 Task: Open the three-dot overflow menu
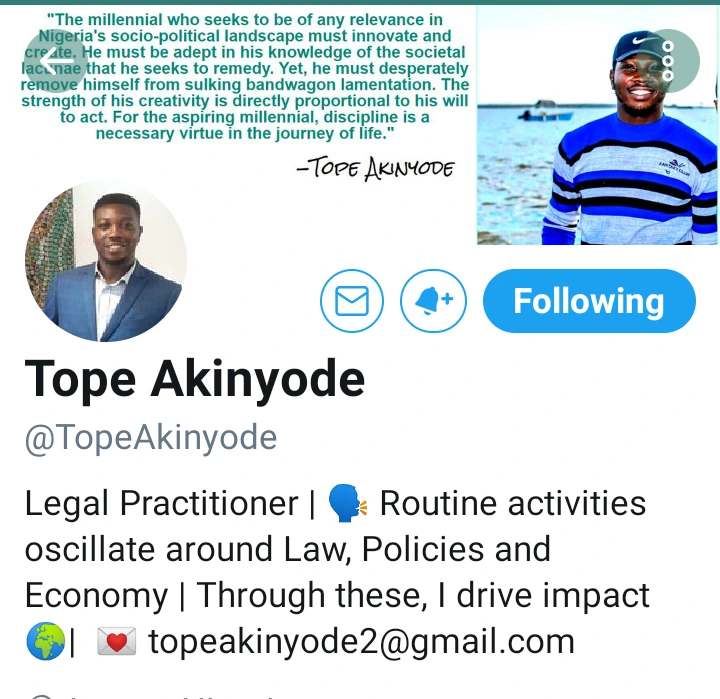[668, 61]
